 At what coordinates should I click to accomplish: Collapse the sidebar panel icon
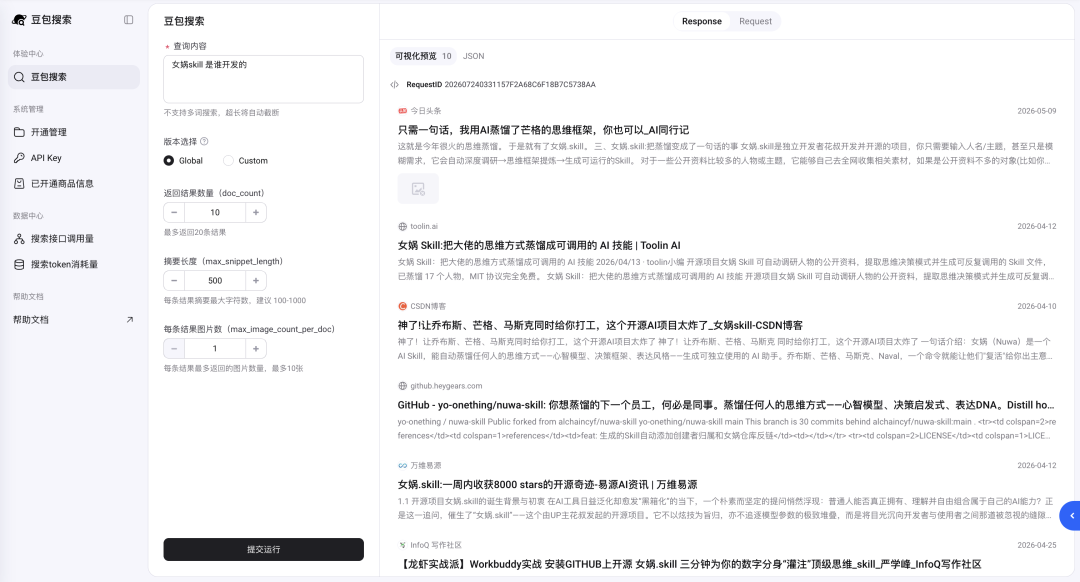[128, 20]
